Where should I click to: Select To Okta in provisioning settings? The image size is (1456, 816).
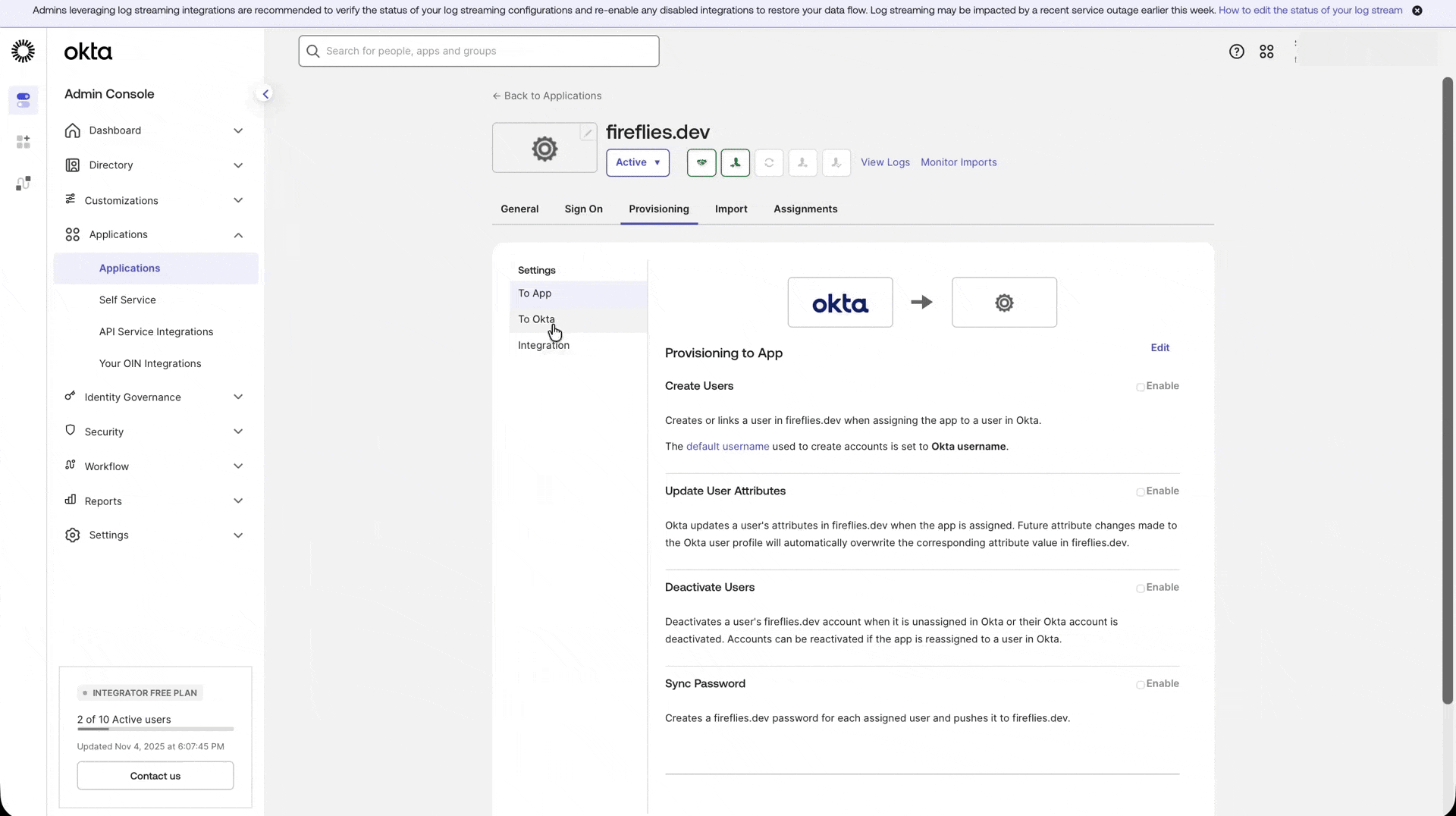point(578,319)
